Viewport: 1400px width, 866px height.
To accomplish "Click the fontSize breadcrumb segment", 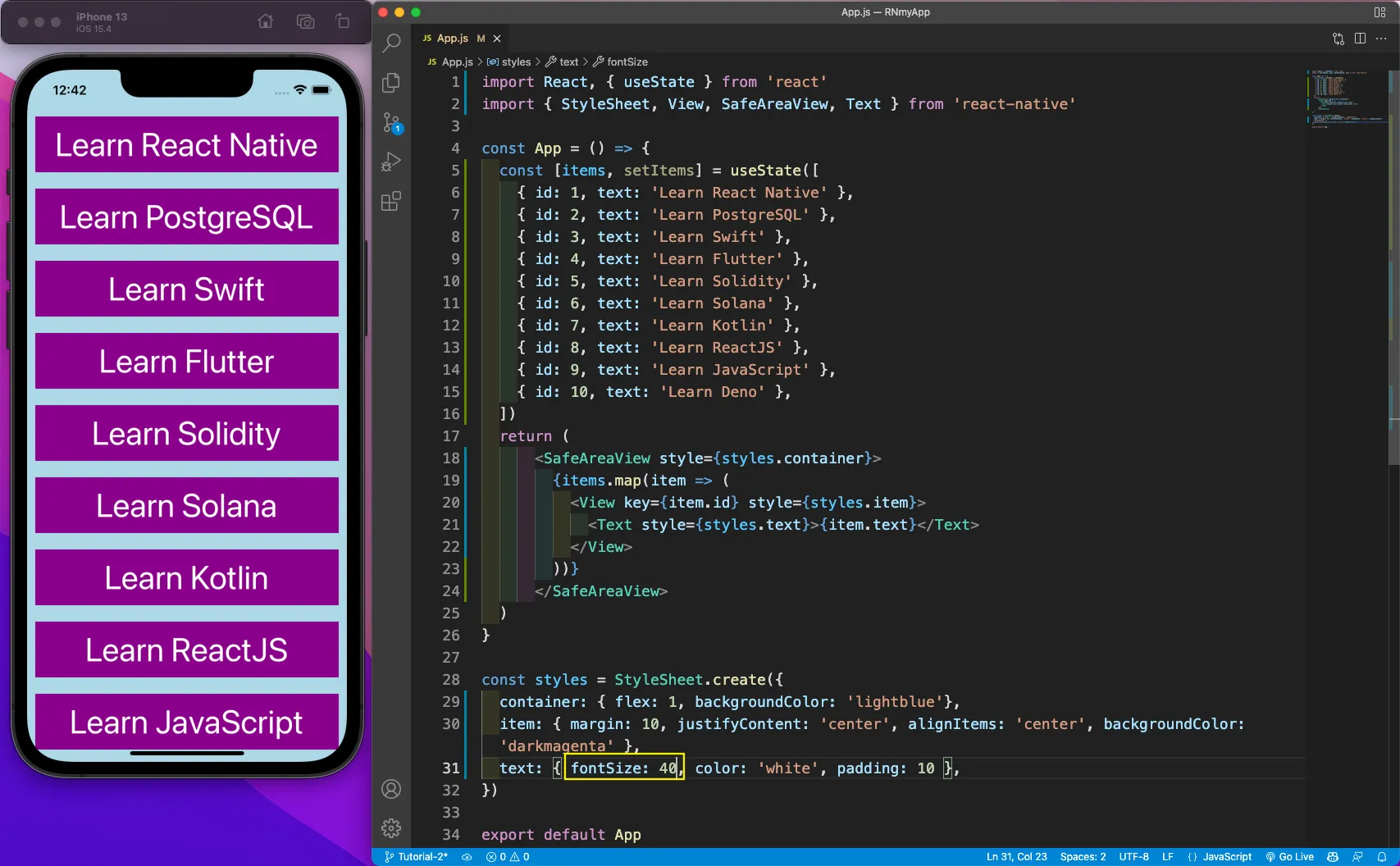I will click(x=621, y=62).
